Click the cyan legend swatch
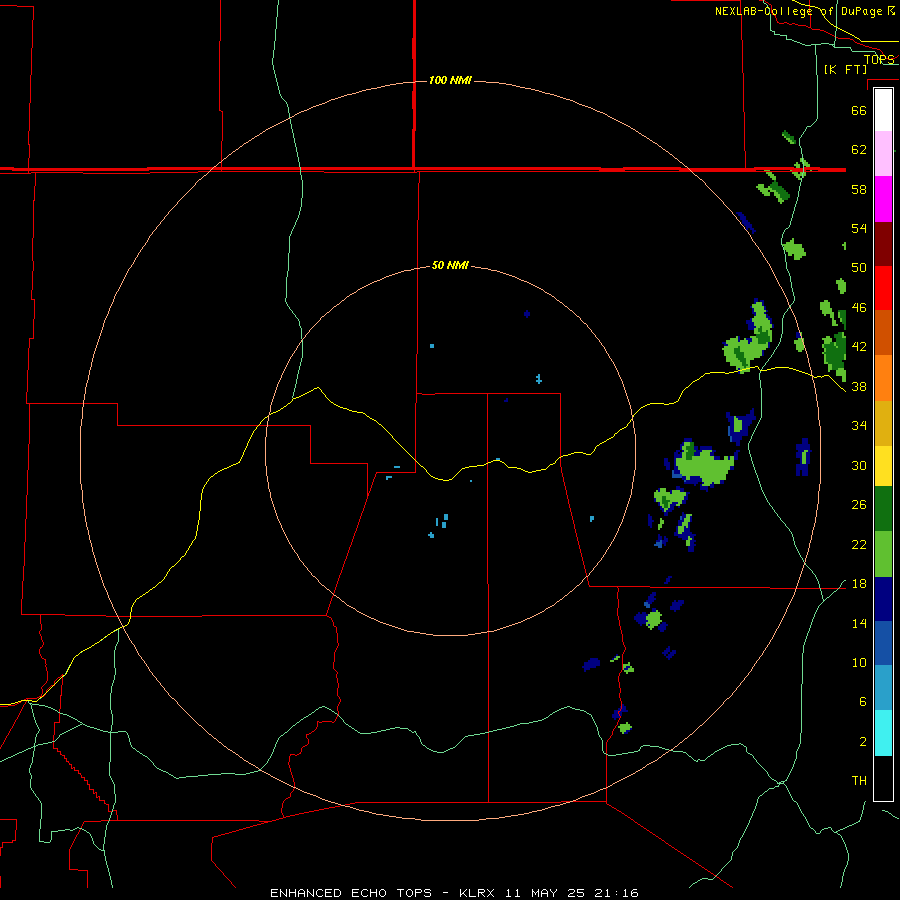Image resolution: width=900 pixels, height=900 pixels. pyautogui.click(x=883, y=733)
